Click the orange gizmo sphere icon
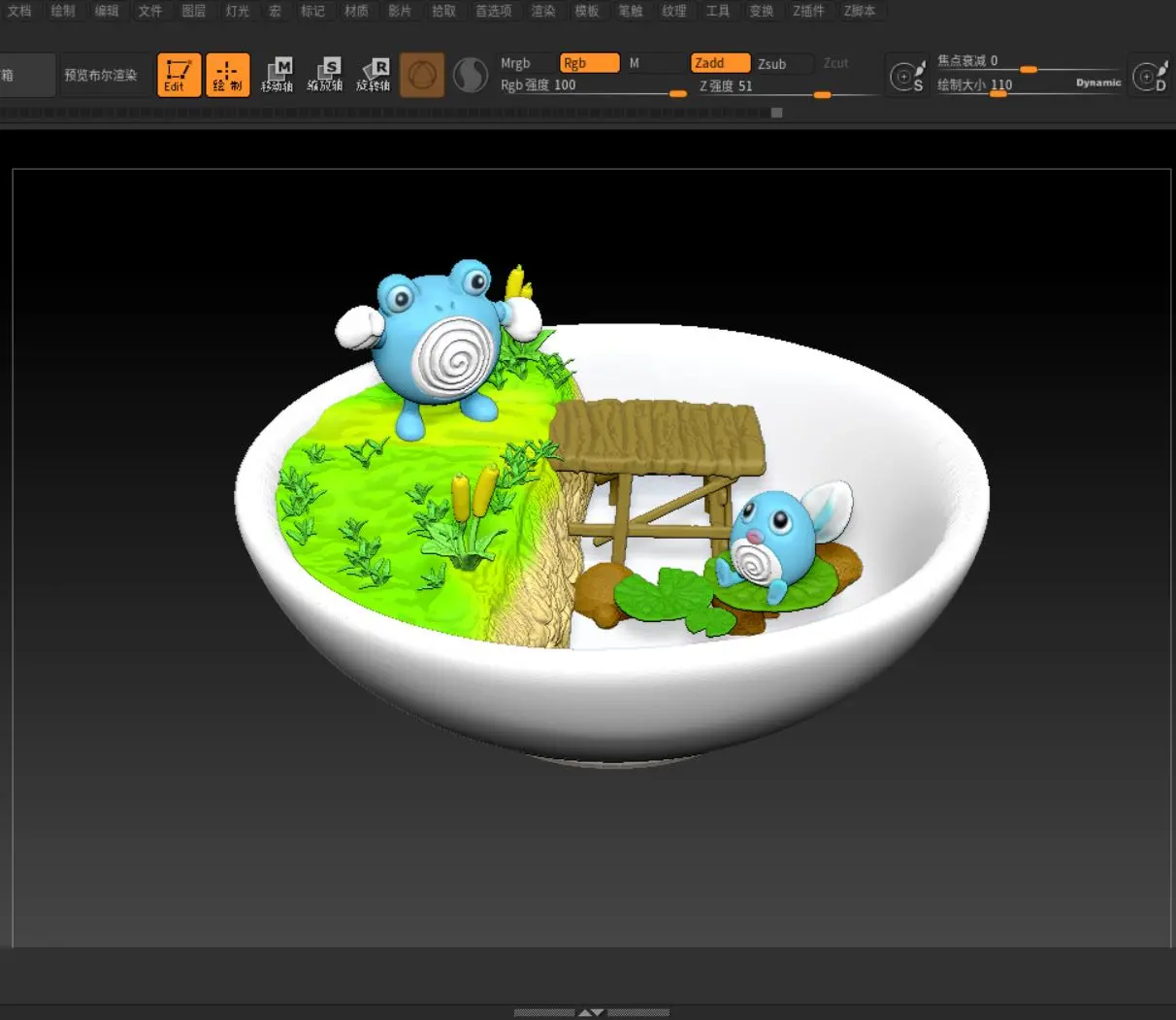The height and width of the screenshot is (1020, 1176). coord(422,75)
